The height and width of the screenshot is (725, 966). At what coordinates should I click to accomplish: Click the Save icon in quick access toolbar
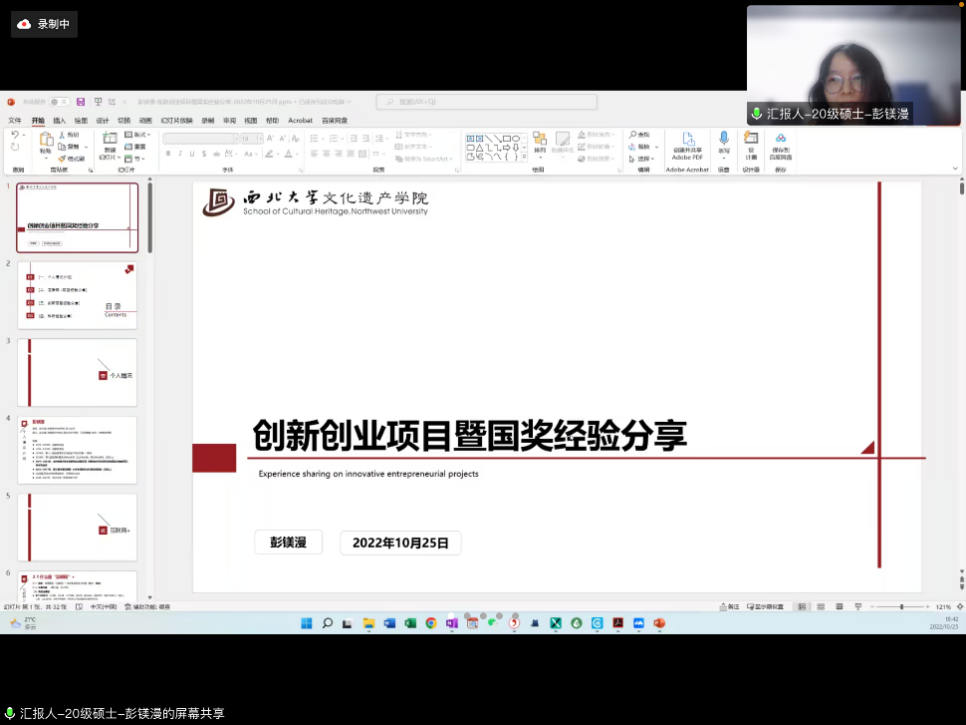[x=81, y=102]
